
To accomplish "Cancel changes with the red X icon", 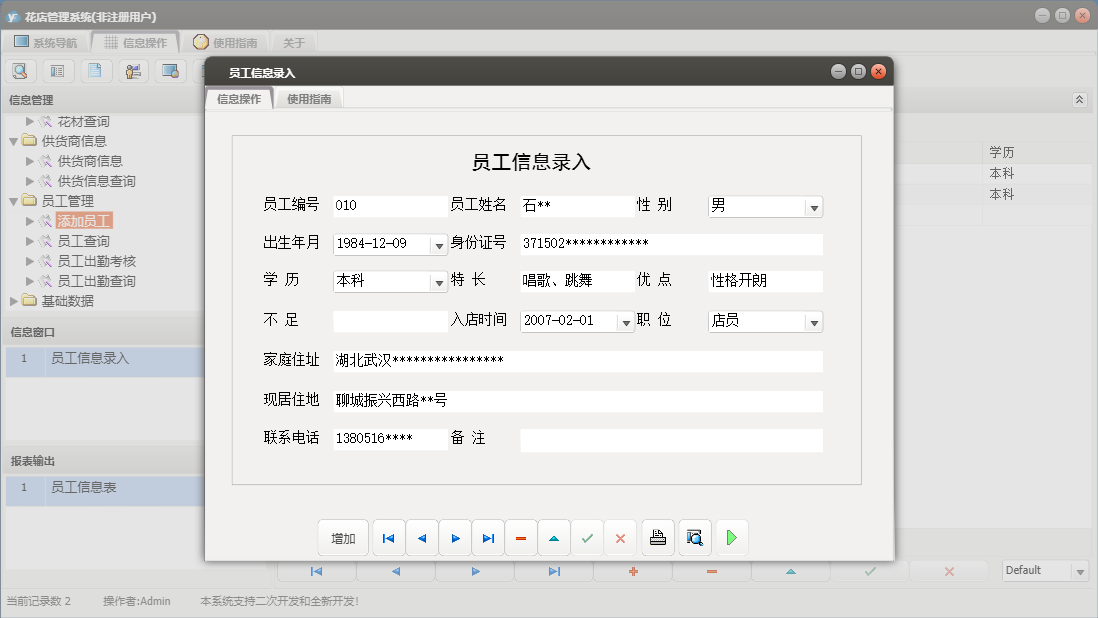I will [620, 537].
